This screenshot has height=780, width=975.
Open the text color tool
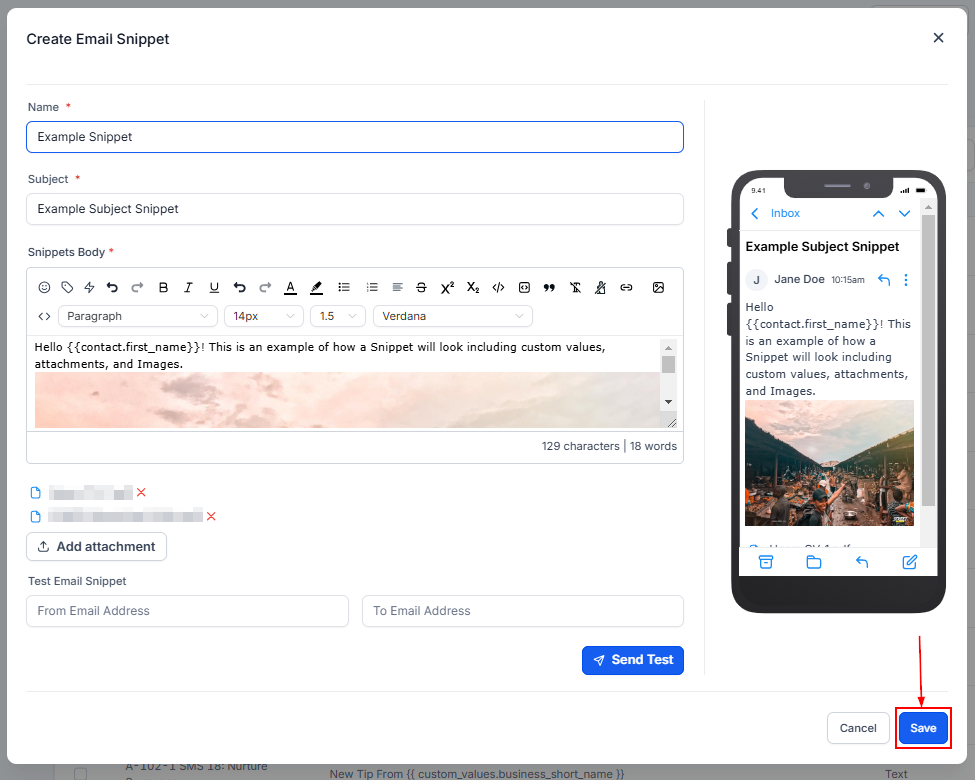[290, 287]
